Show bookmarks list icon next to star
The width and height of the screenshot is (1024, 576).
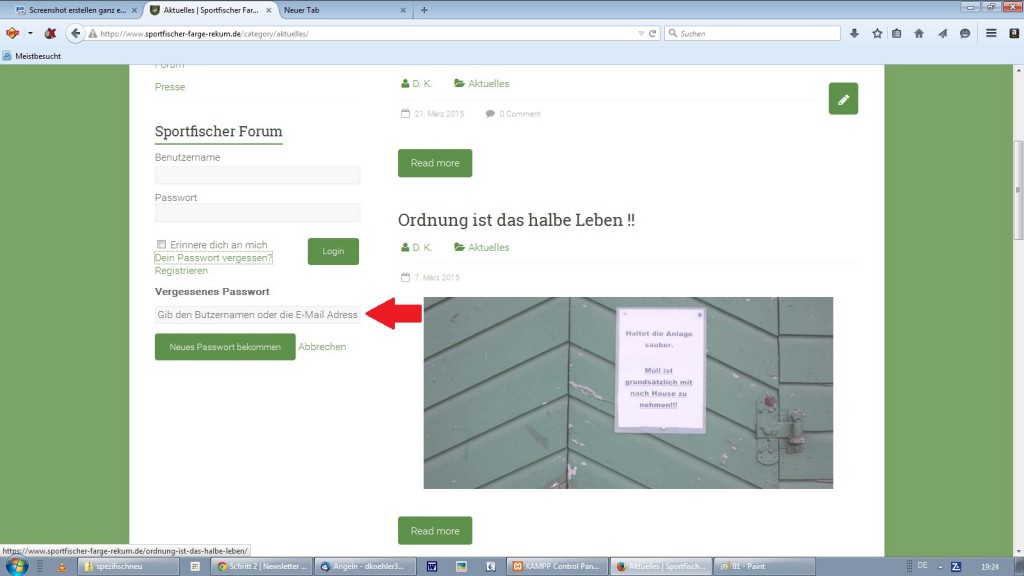coord(897,33)
